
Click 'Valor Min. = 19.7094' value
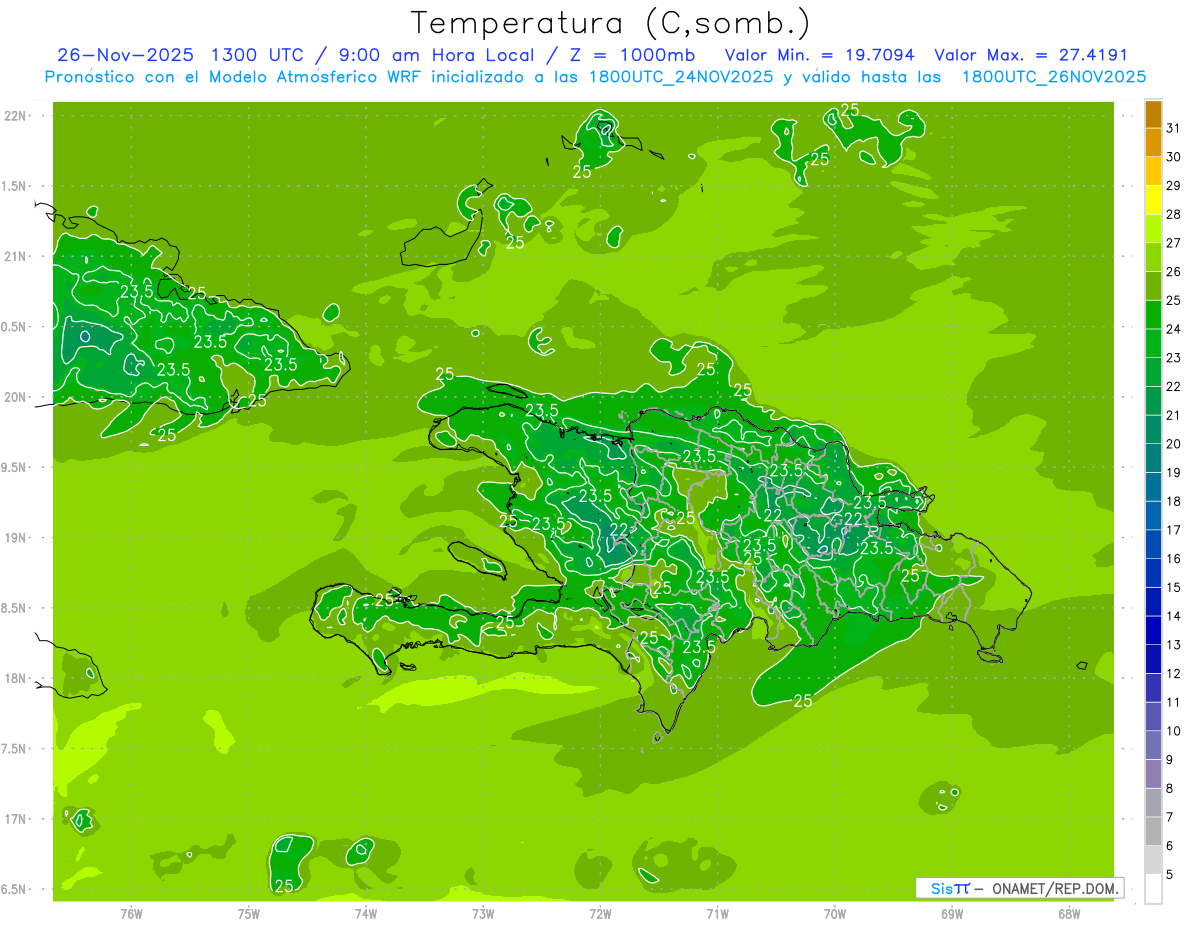[x=820, y=55]
